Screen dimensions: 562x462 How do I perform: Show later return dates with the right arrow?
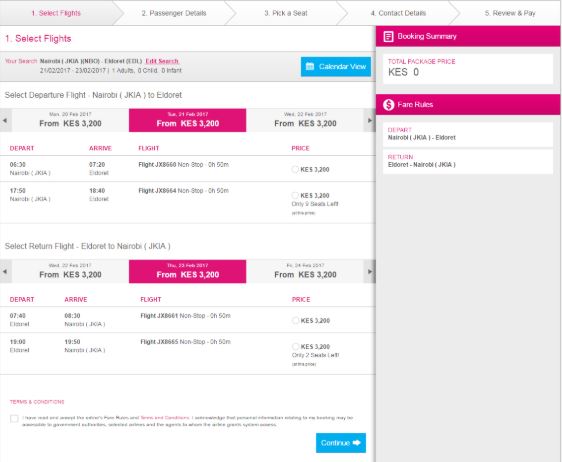370,272
